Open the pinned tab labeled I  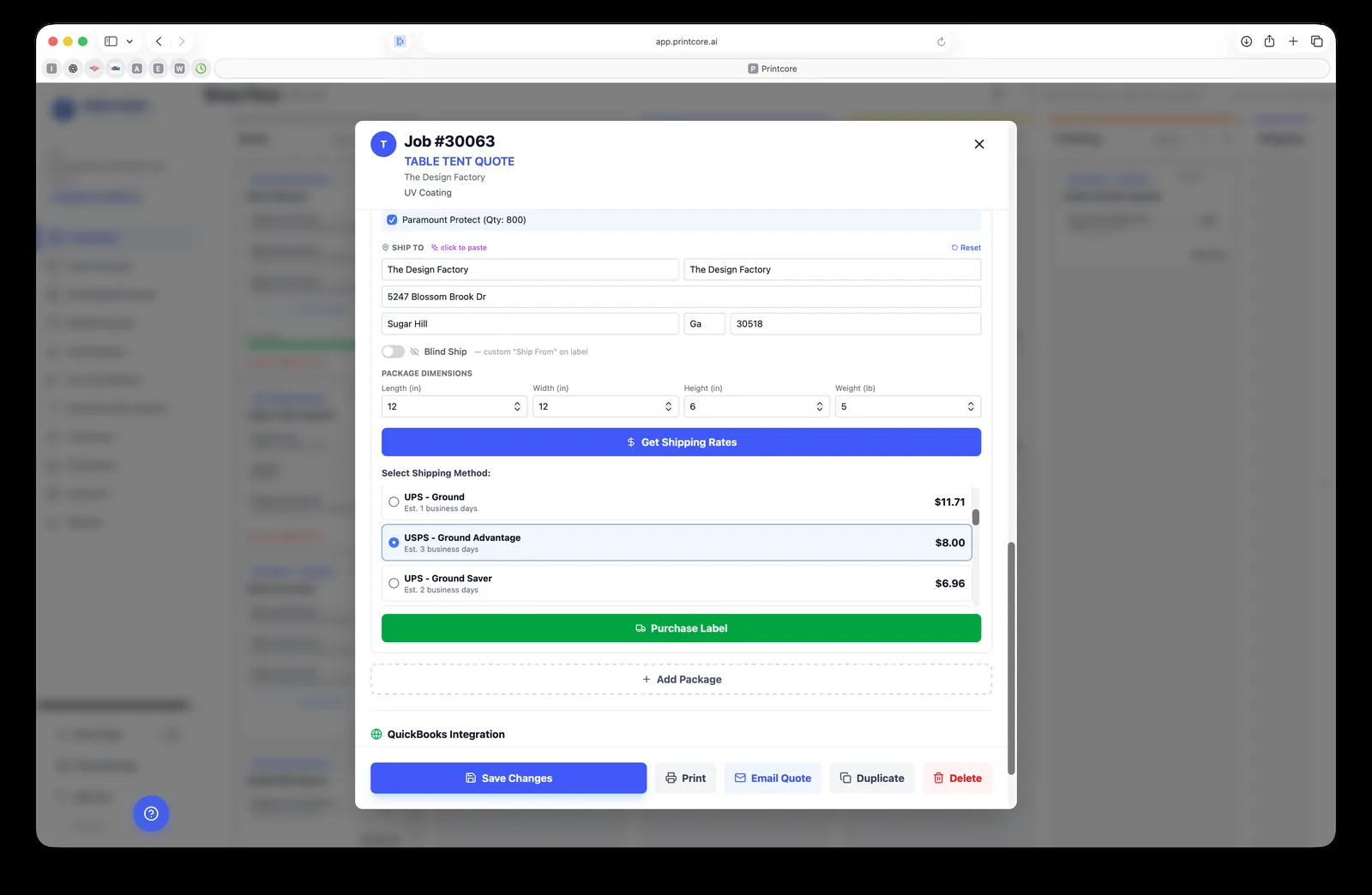52,69
